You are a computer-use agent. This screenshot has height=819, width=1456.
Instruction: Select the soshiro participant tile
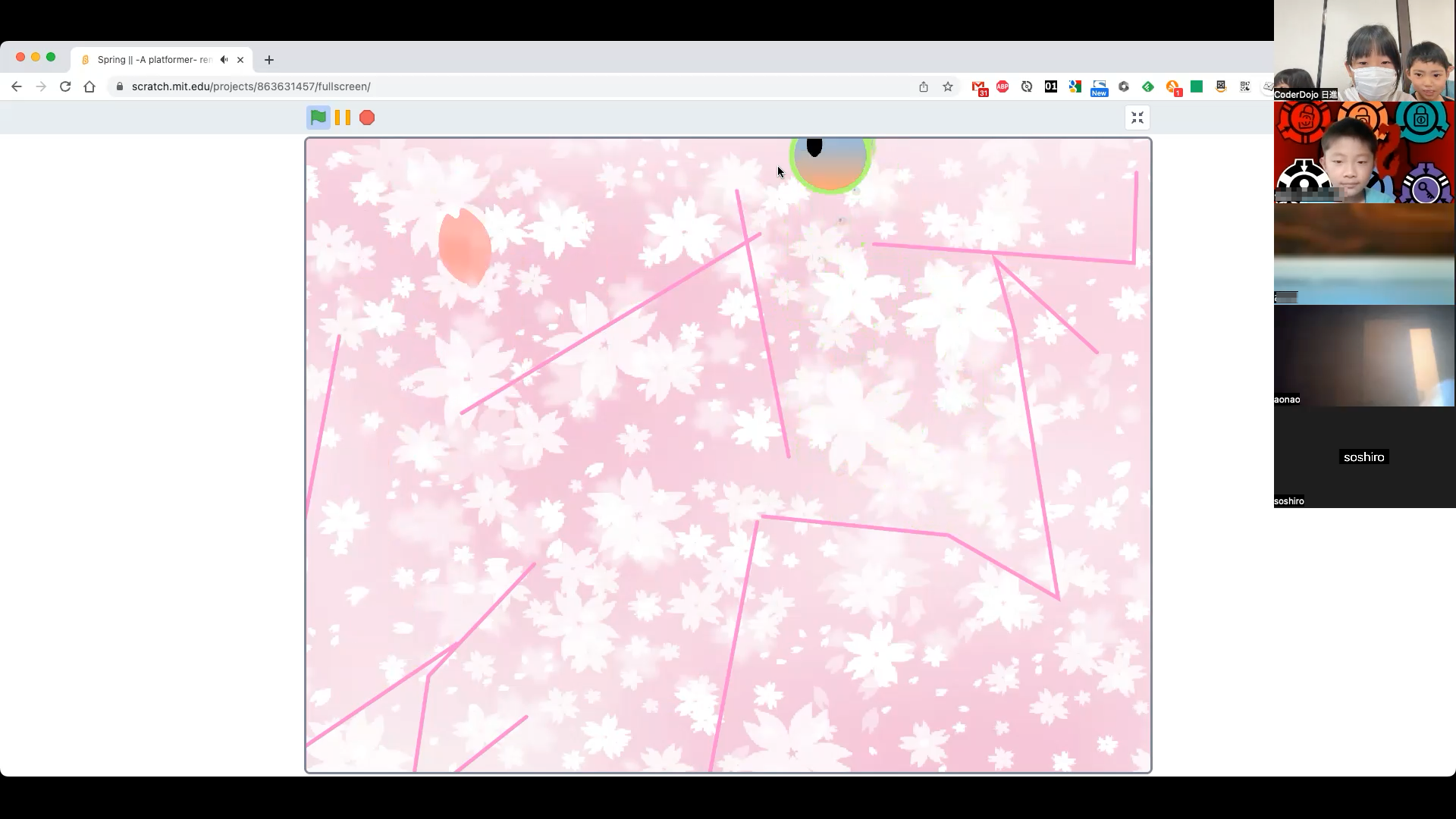(x=1365, y=457)
